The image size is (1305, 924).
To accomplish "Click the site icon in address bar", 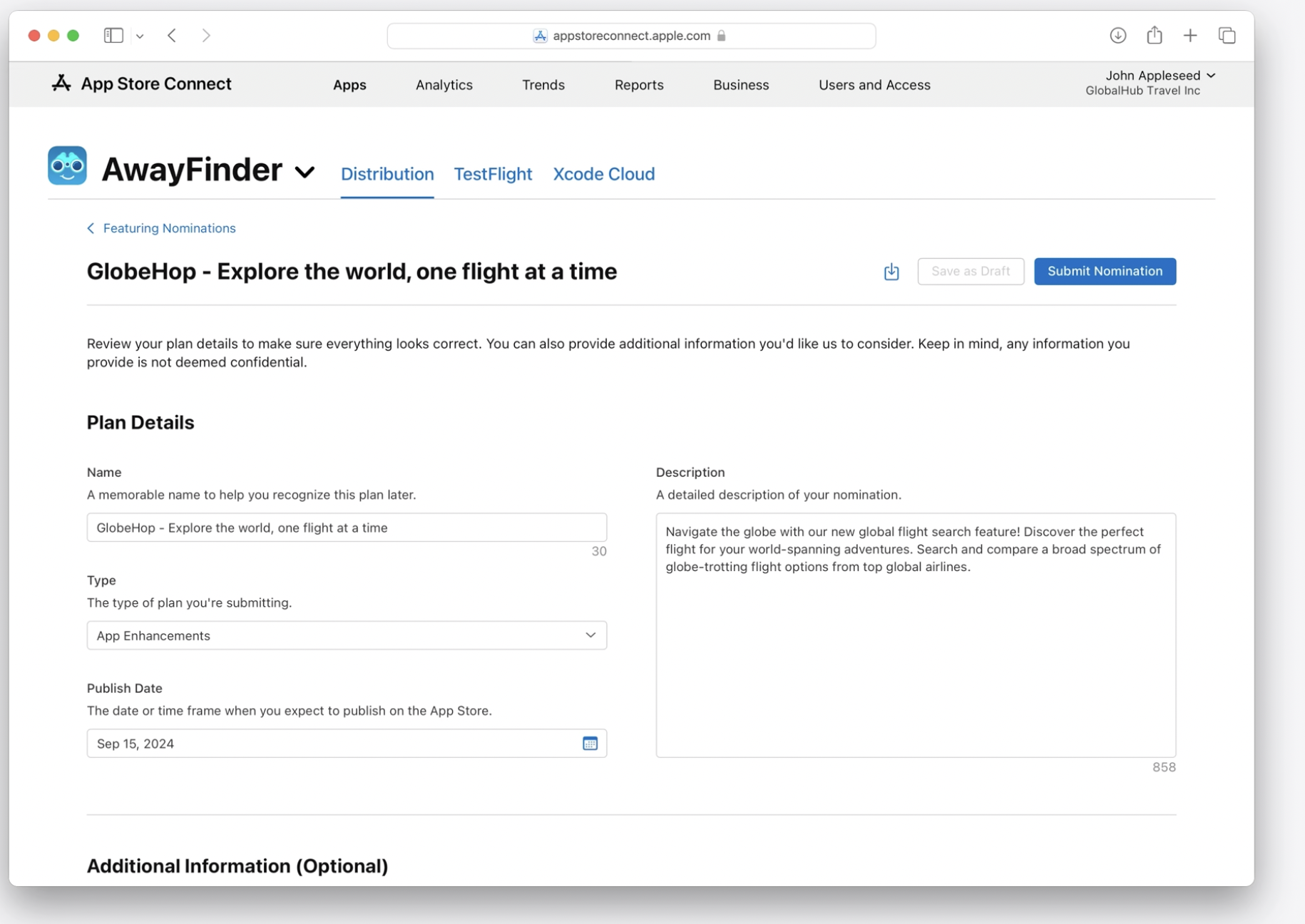I will (540, 36).
